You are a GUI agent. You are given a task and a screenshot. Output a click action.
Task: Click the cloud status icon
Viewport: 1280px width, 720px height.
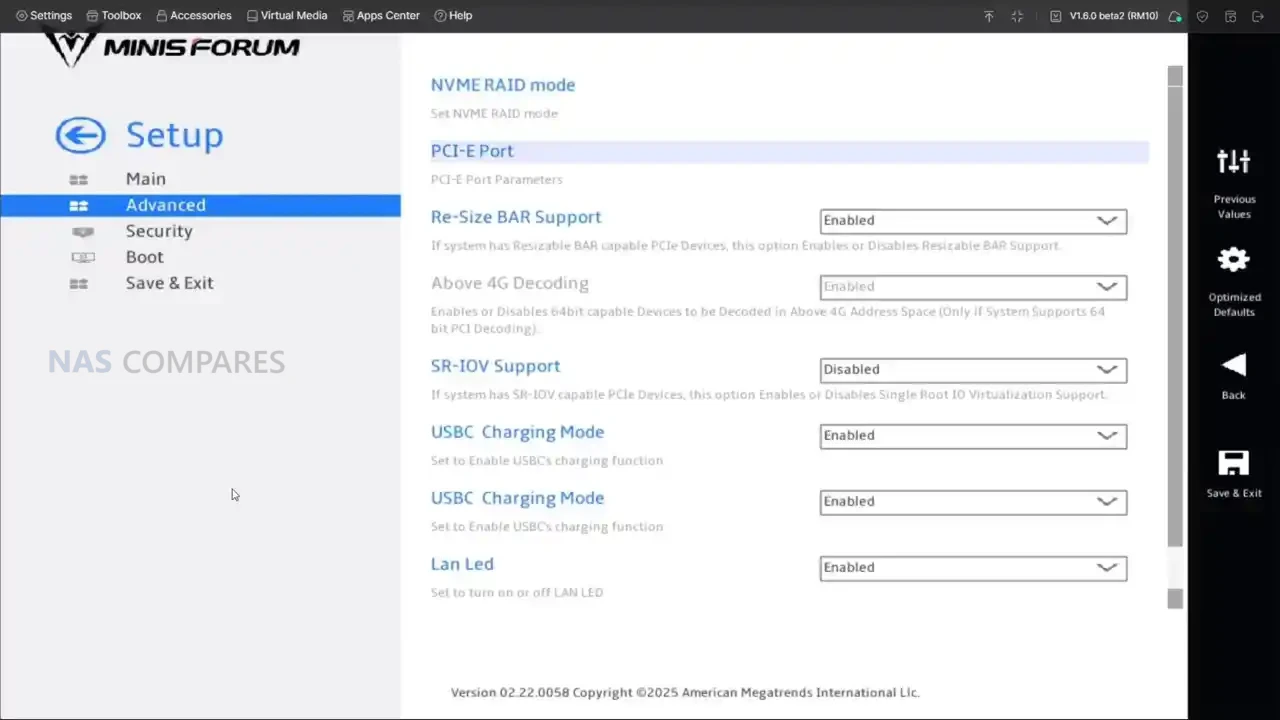1175,16
